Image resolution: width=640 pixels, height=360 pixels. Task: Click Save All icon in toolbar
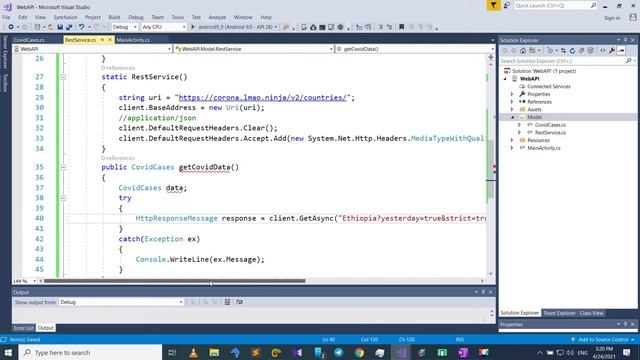pyautogui.click(x=69, y=27)
